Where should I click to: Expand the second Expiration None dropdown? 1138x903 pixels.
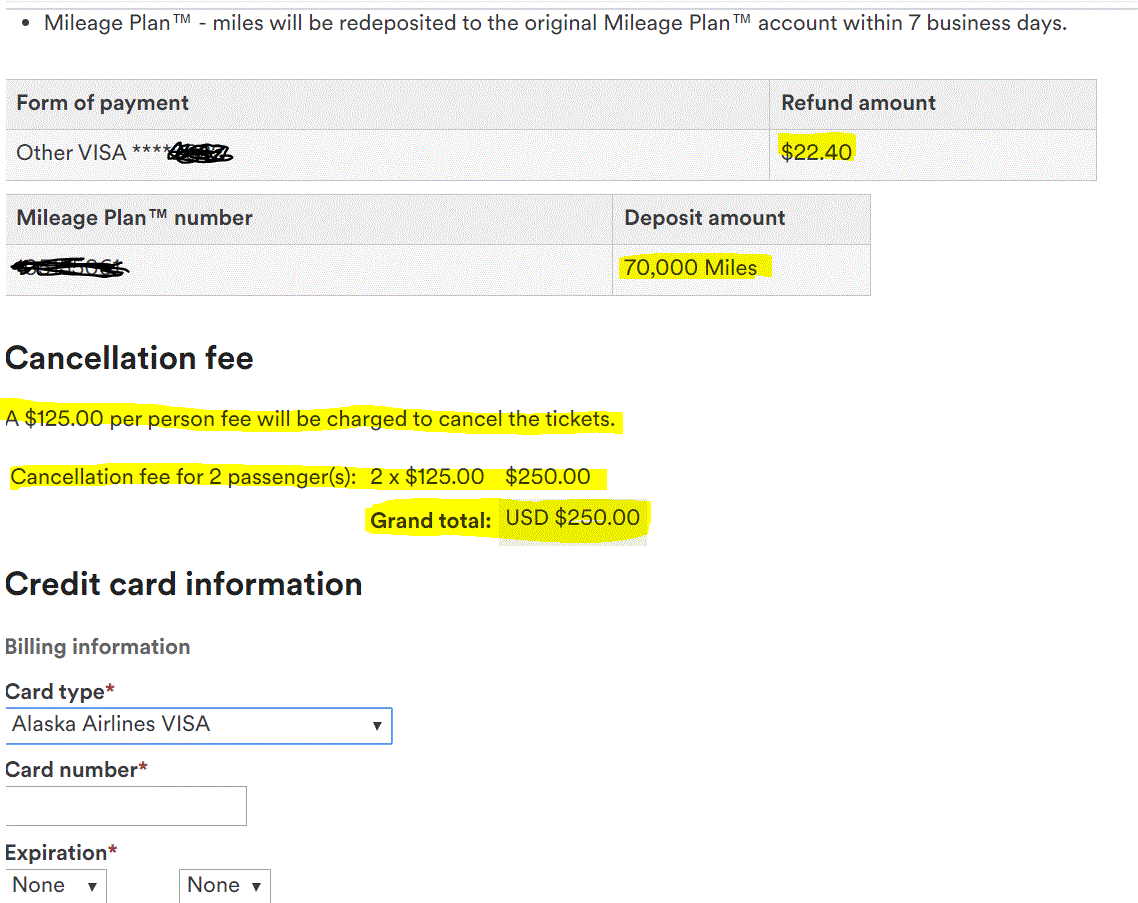pyautogui.click(x=224, y=886)
